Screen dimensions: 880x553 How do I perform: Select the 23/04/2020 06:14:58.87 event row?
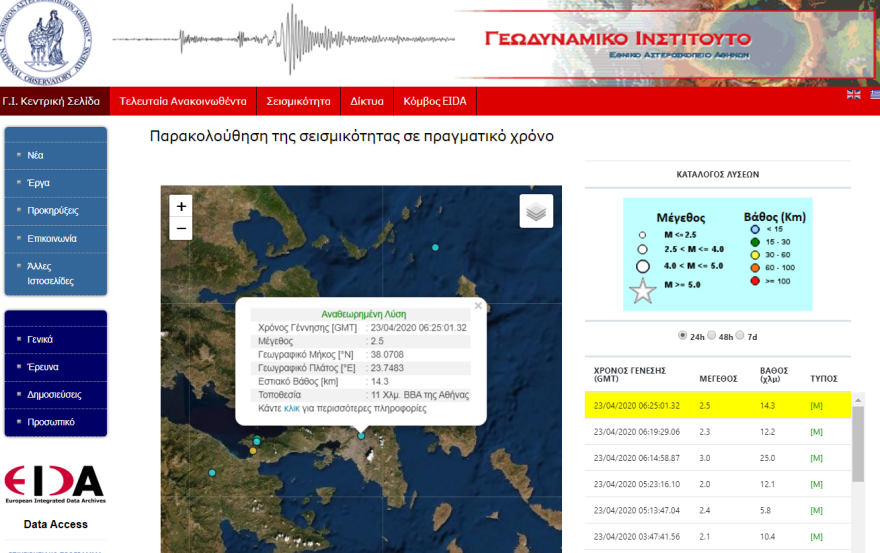(718, 458)
